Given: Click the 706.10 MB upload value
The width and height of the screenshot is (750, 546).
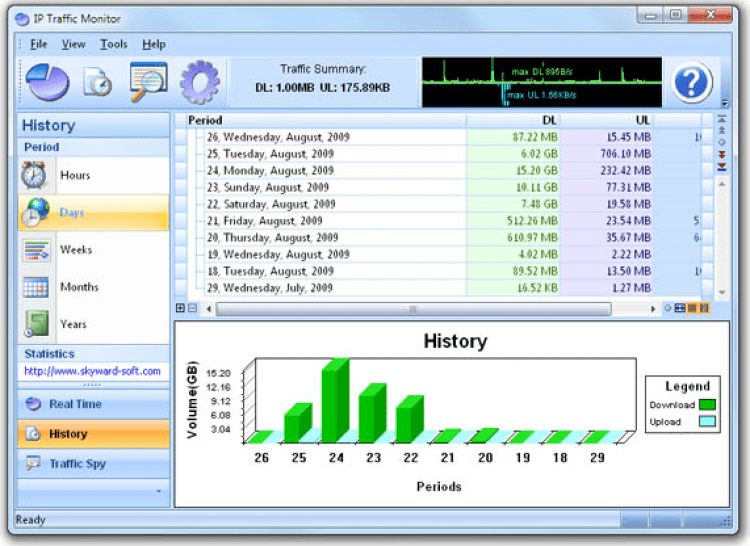Looking at the screenshot, I should 626,154.
